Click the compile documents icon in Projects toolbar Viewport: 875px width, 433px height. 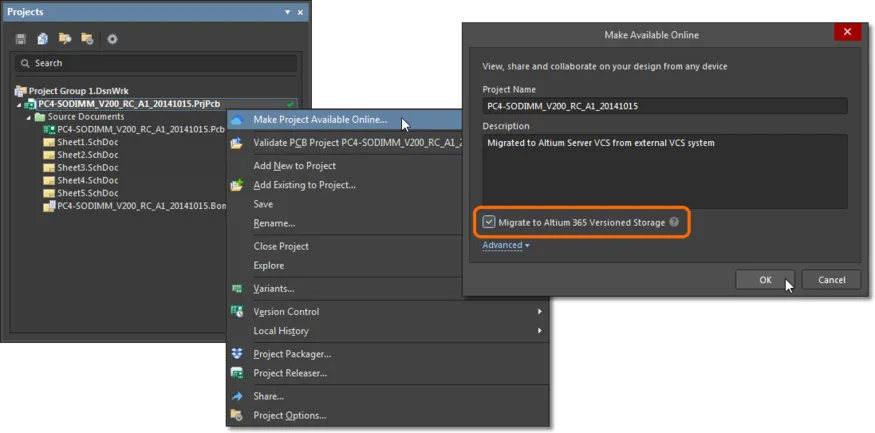point(42,39)
